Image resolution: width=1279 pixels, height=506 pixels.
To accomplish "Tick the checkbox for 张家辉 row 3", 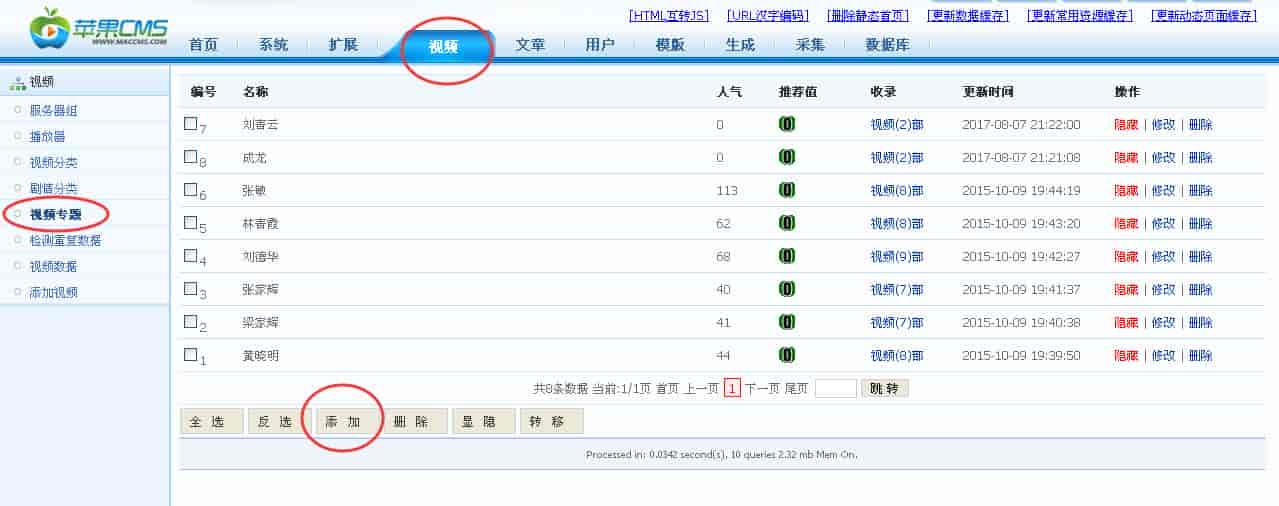I will pos(191,288).
